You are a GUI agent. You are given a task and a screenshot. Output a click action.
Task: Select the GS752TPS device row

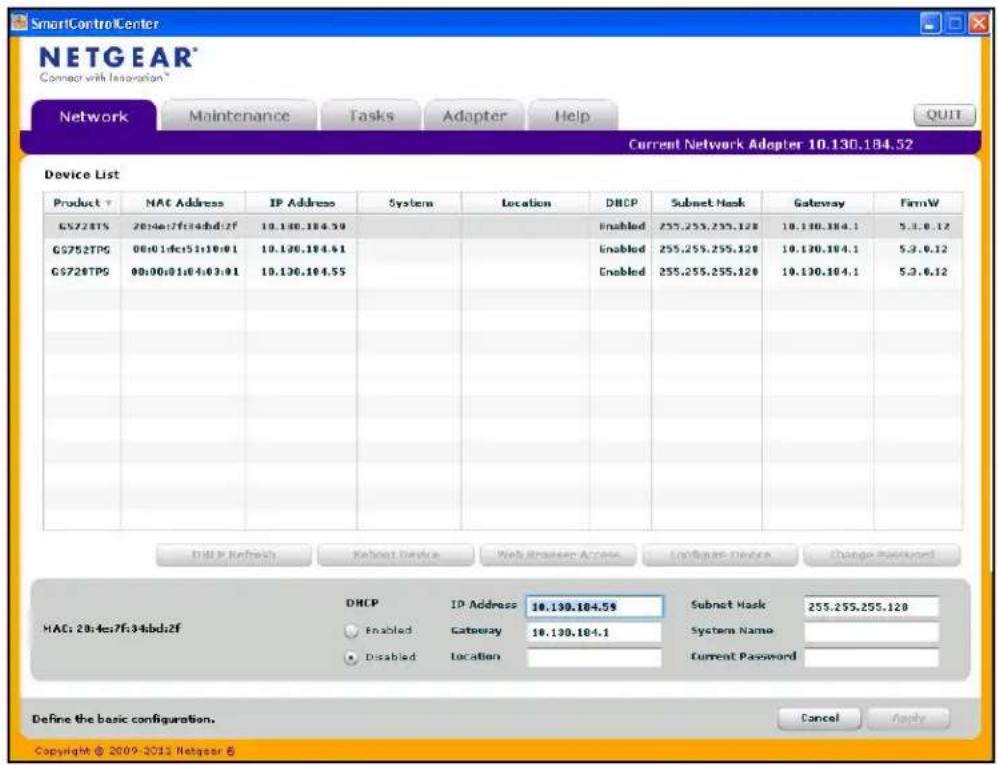tap(503, 249)
